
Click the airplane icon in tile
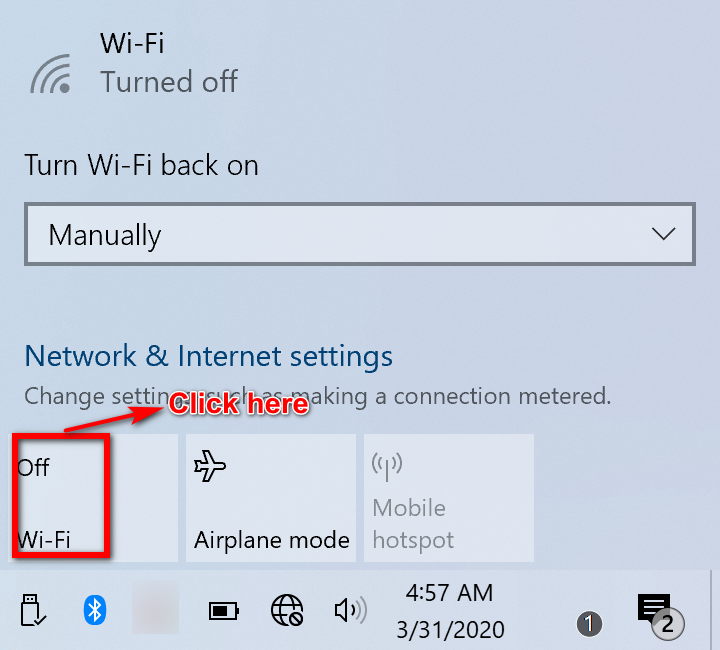210,466
